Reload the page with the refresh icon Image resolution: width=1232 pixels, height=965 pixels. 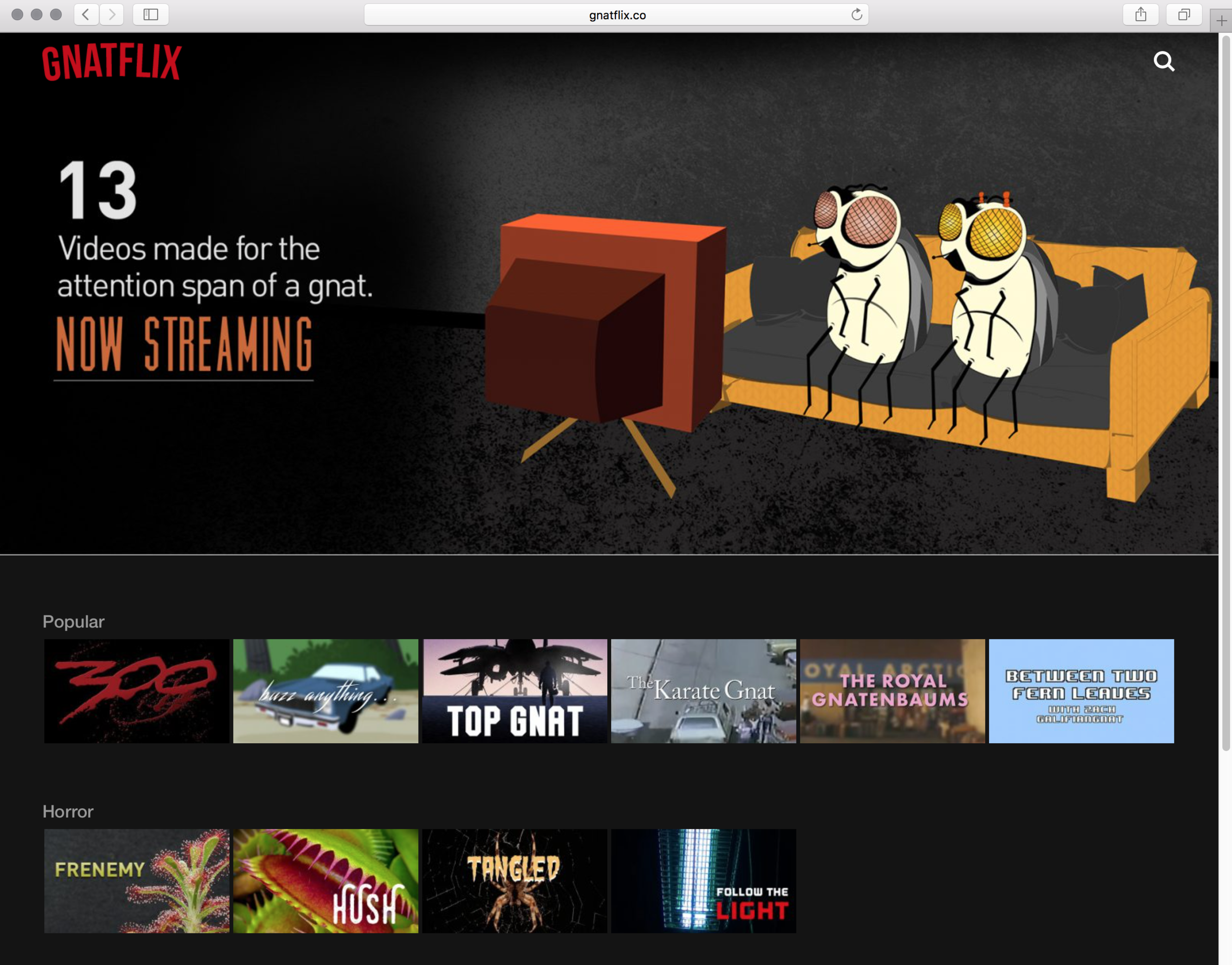[x=856, y=15]
